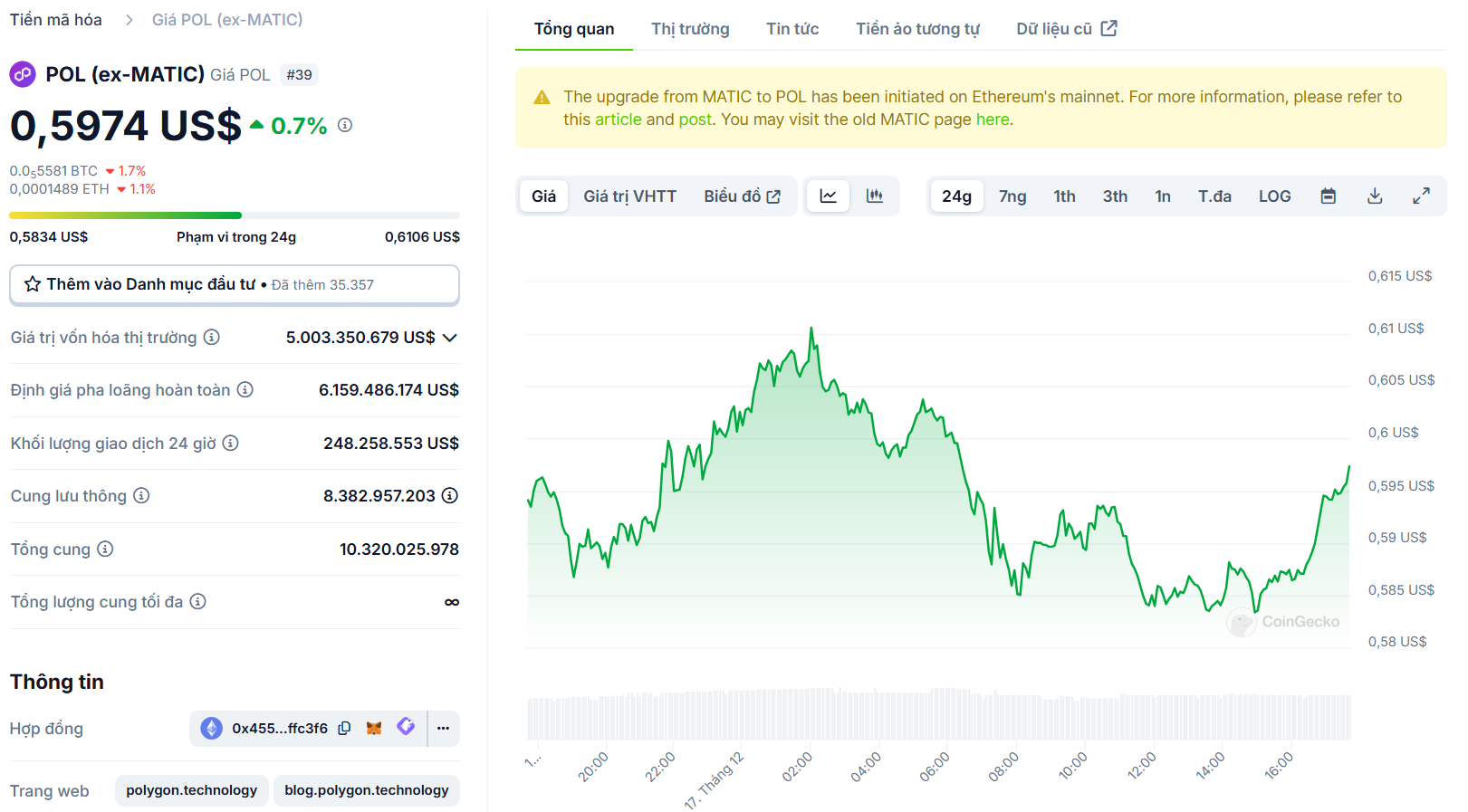This screenshot has width=1468, height=812.
Task: Click post link in upgrade notice
Action: [696, 119]
